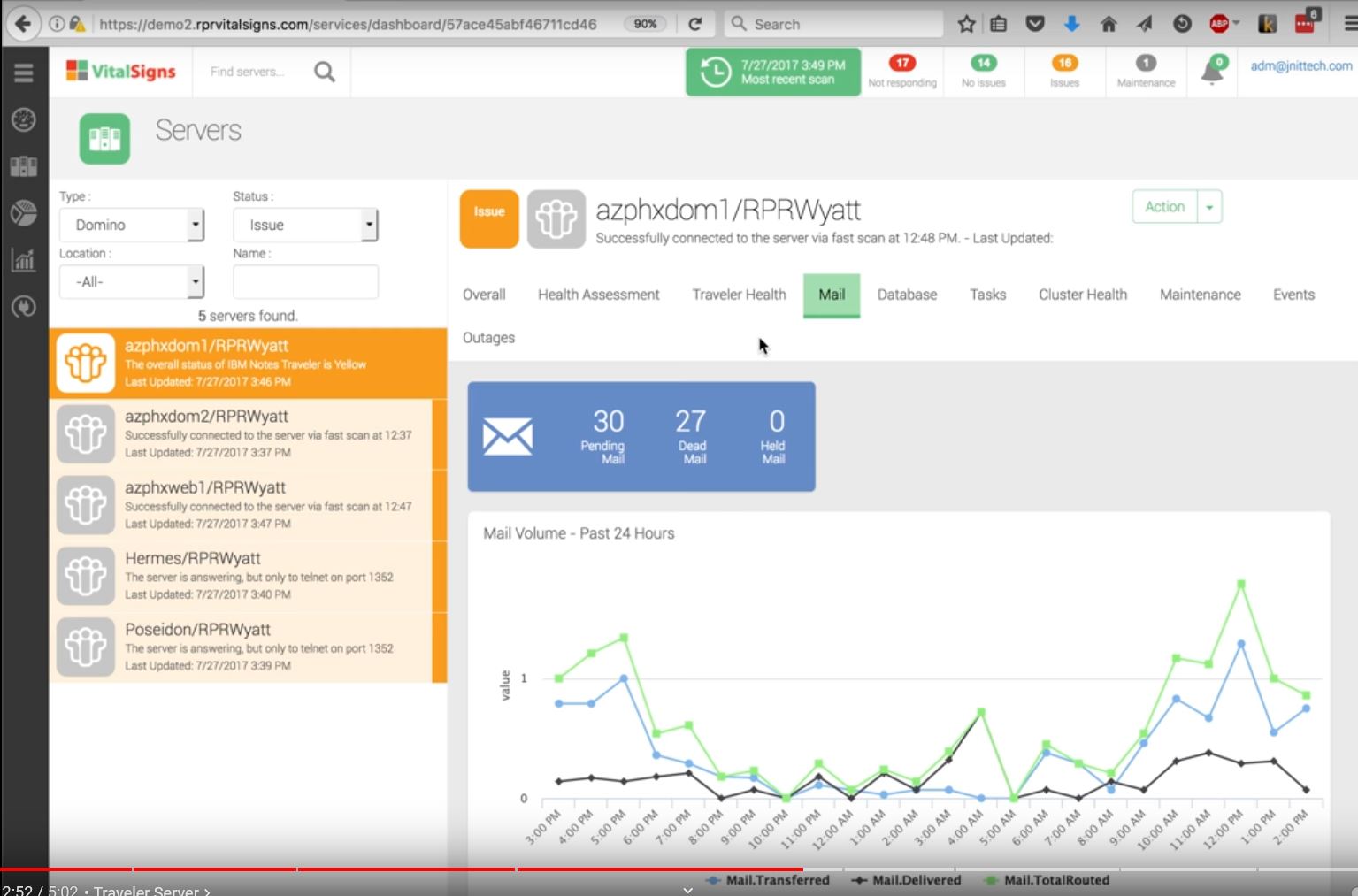1358x896 pixels.
Task: Click the 90% zoom level indicator
Action: [x=646, y=24]
